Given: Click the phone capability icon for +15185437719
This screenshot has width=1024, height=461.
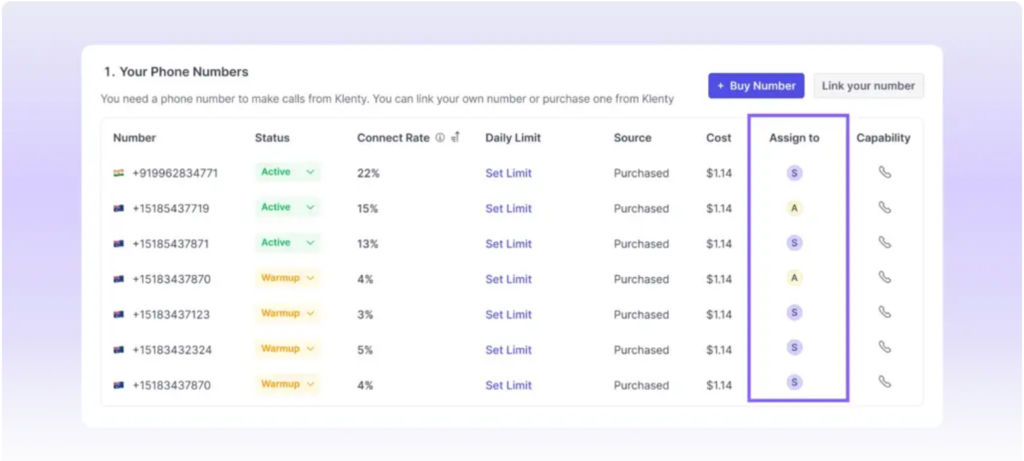Looking at the screenshot, I should point(884,208).
